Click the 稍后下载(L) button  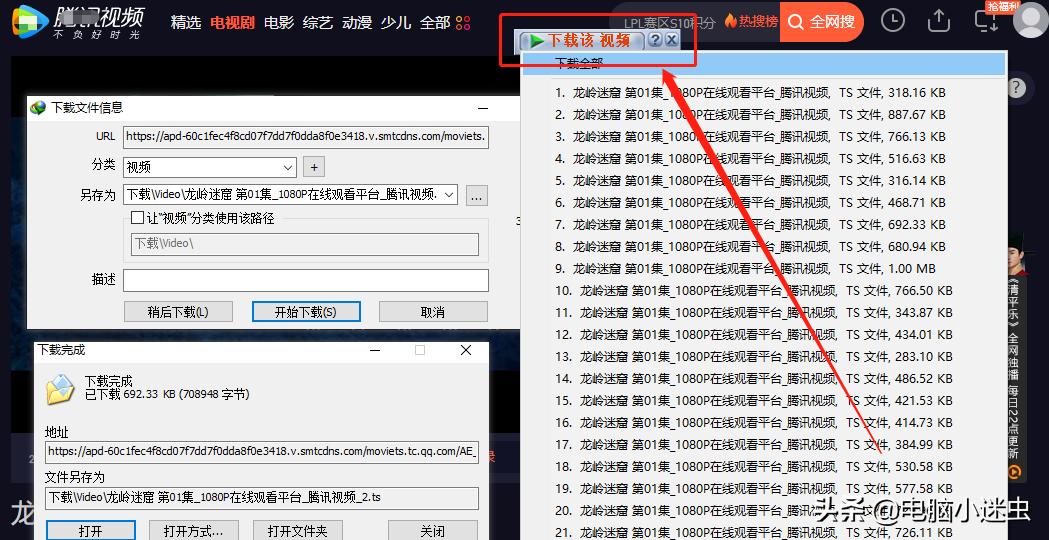178,312
